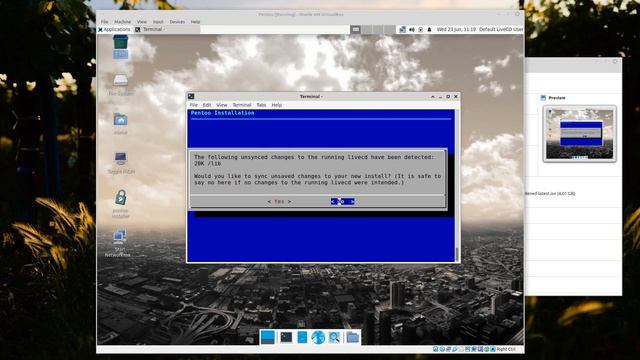This screenshot has height=360, width=640.
Task: Click the Right Ctrl host key indicator
Action: coord(506,349)
